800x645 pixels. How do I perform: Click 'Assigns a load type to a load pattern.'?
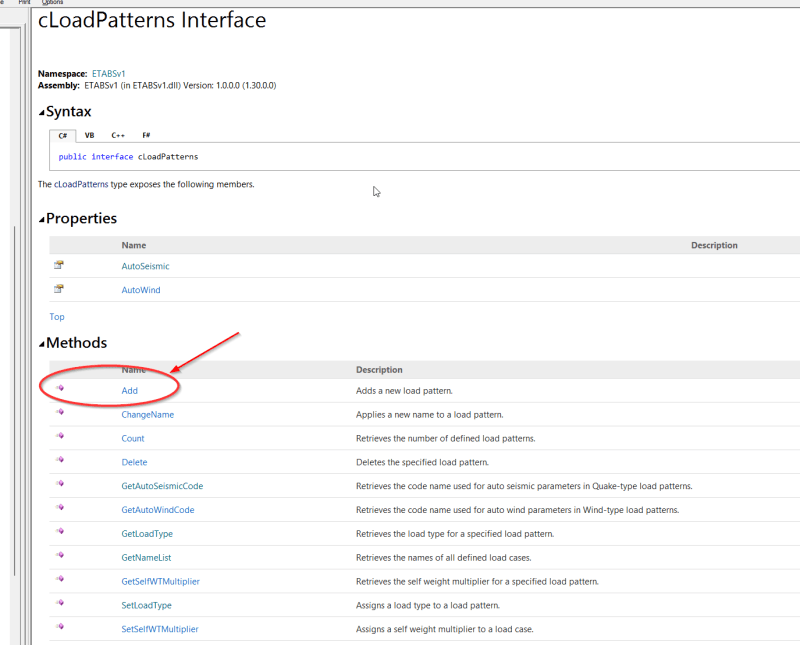pos(428,605)
